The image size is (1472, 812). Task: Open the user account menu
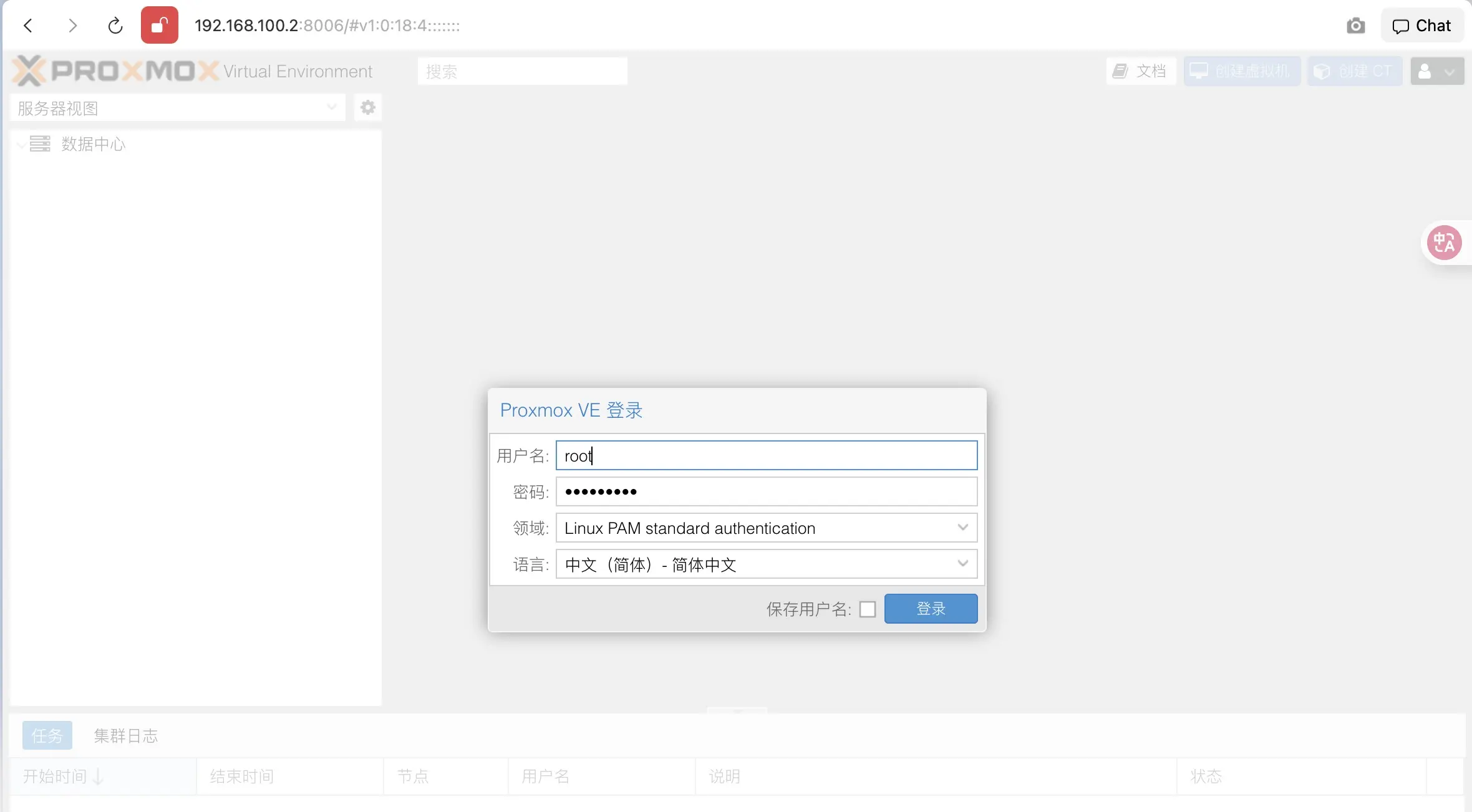[x=1437, y=71]
